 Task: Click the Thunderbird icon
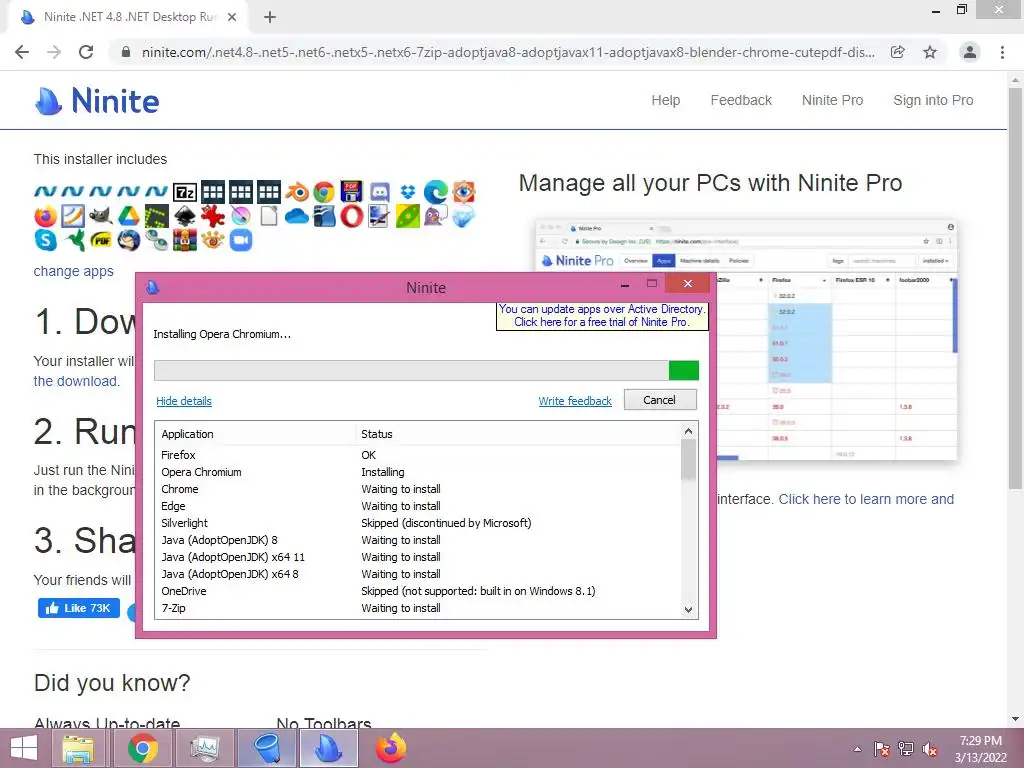point(129,240)
